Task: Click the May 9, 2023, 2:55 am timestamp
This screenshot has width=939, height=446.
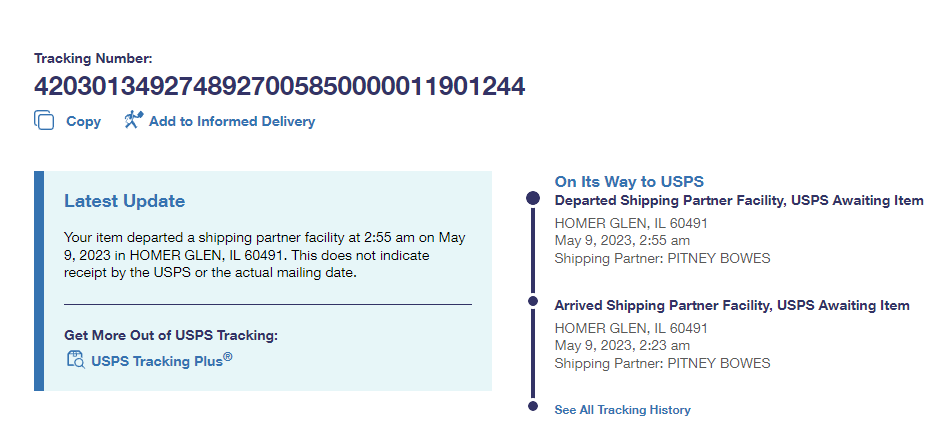Action: coord(621,240)
